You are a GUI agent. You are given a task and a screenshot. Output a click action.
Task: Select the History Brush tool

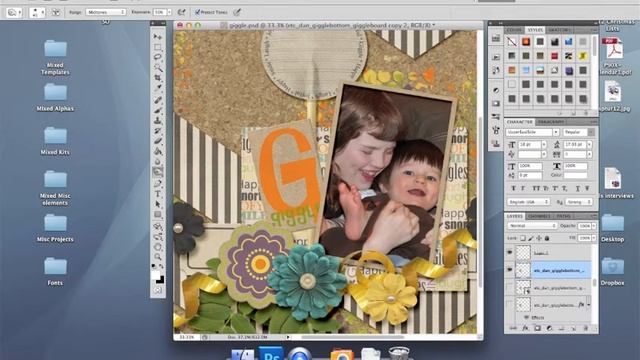pyautogui.click(x=158, y=131)
